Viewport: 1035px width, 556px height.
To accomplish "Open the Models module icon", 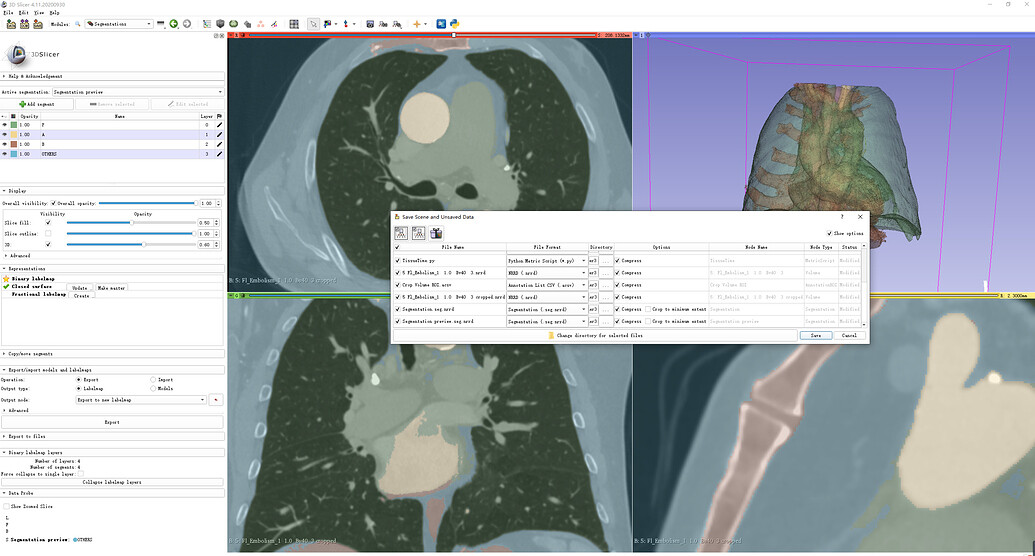I will [234, 24].
